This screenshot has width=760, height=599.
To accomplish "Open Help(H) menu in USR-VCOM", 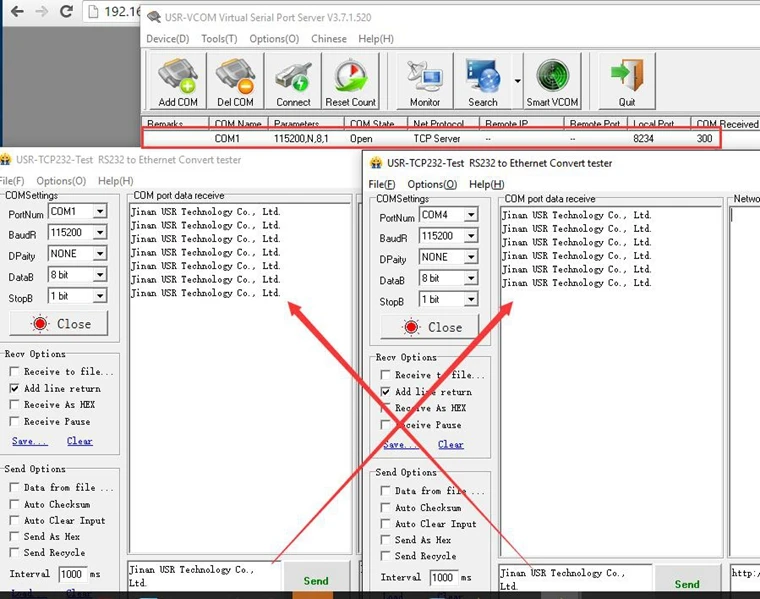I will [x=376, y=39].
